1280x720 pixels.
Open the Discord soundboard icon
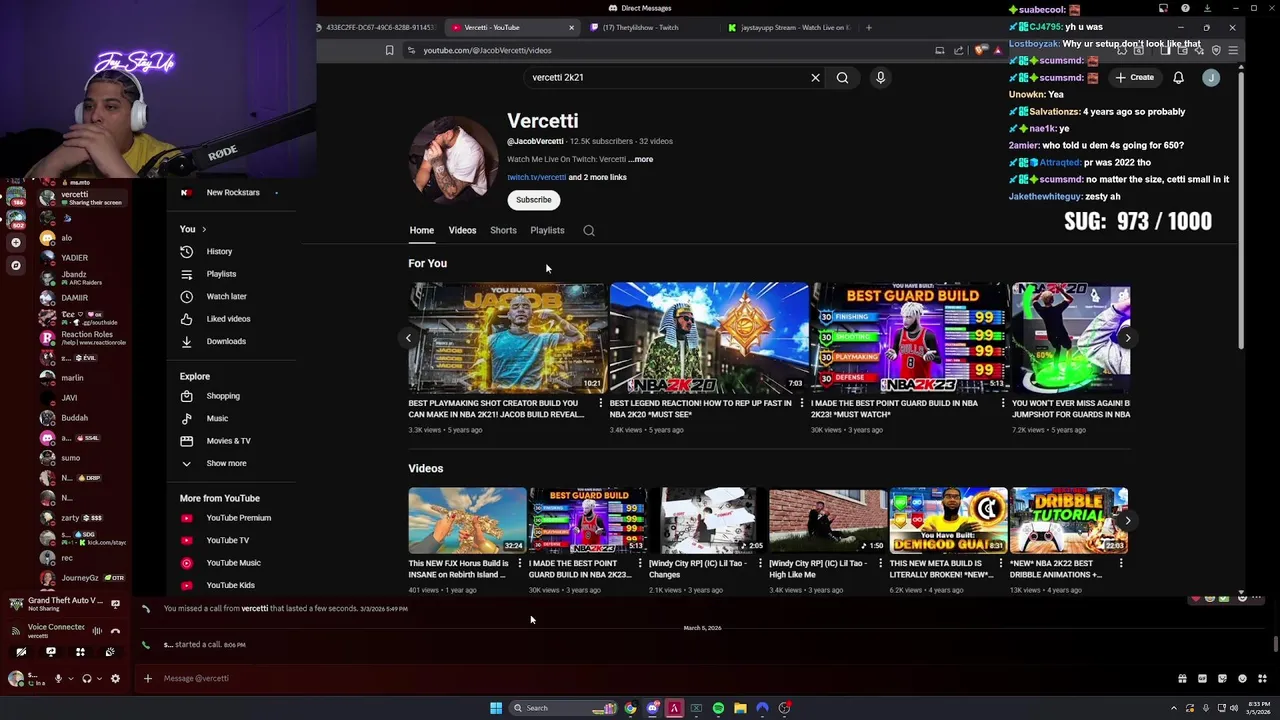click(x=110, y=652)
